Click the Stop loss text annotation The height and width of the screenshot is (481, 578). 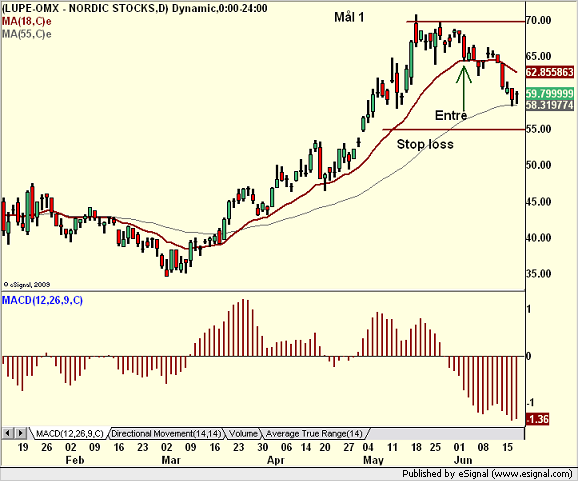425,144
